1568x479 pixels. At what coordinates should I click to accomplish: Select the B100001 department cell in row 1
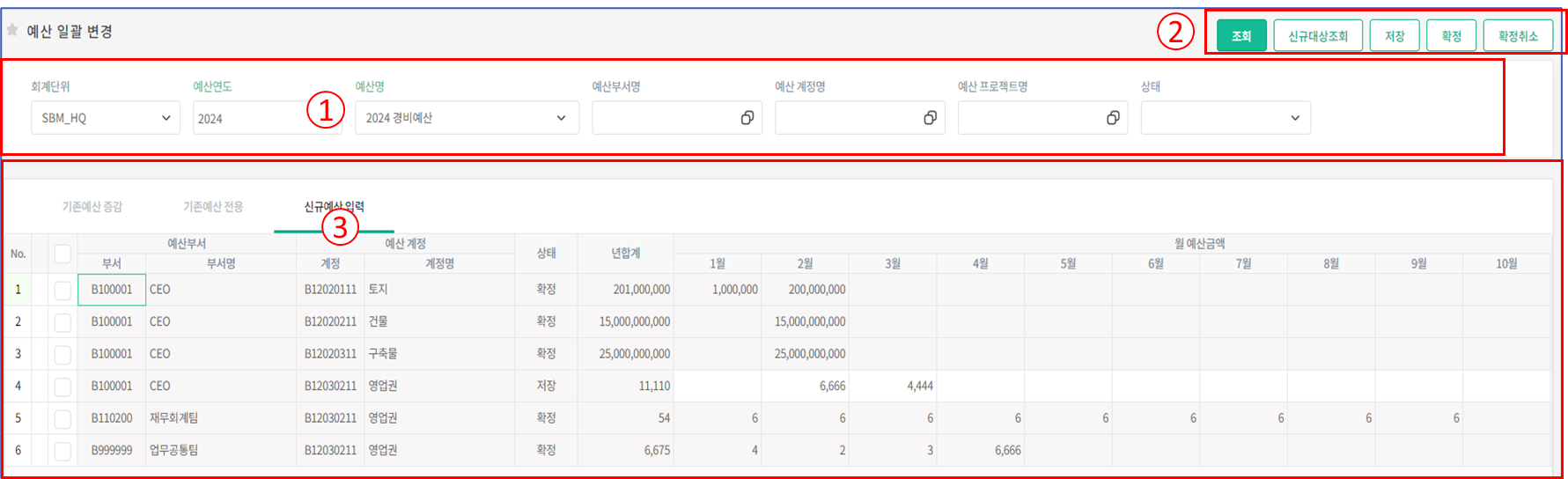point(112,290)
